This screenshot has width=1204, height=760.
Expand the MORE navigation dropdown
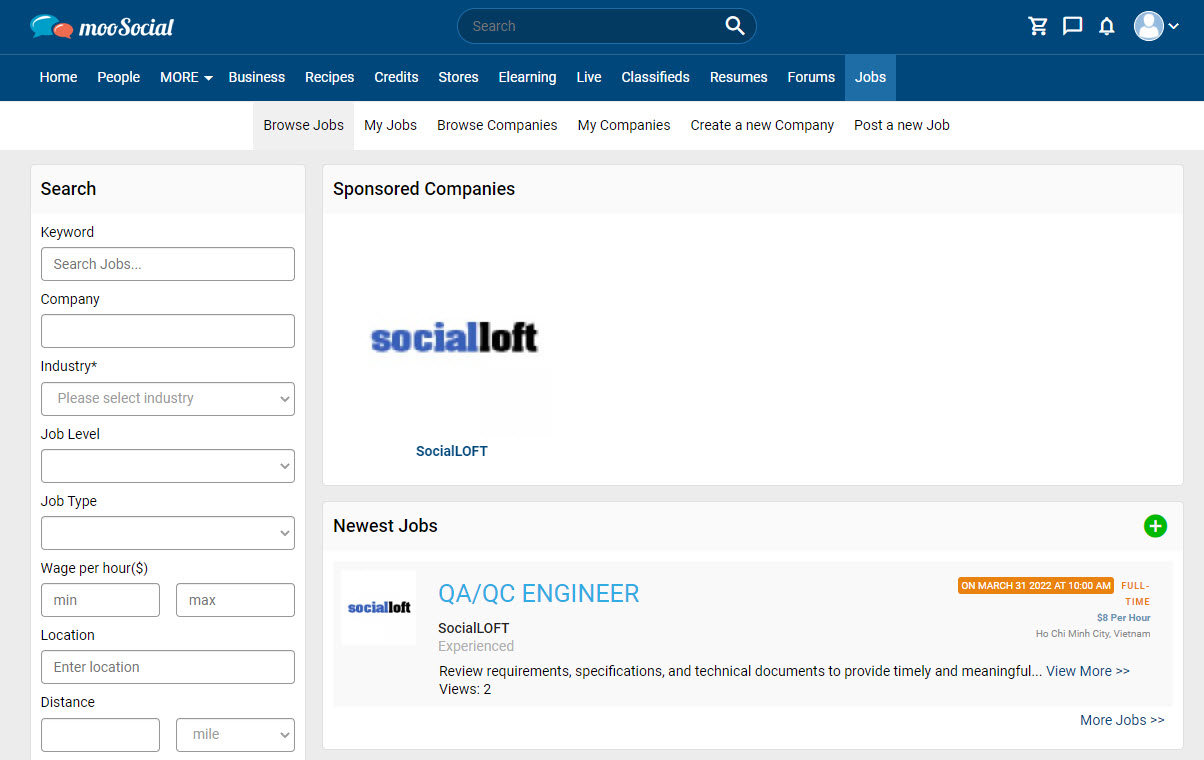(x=186, y=77)
